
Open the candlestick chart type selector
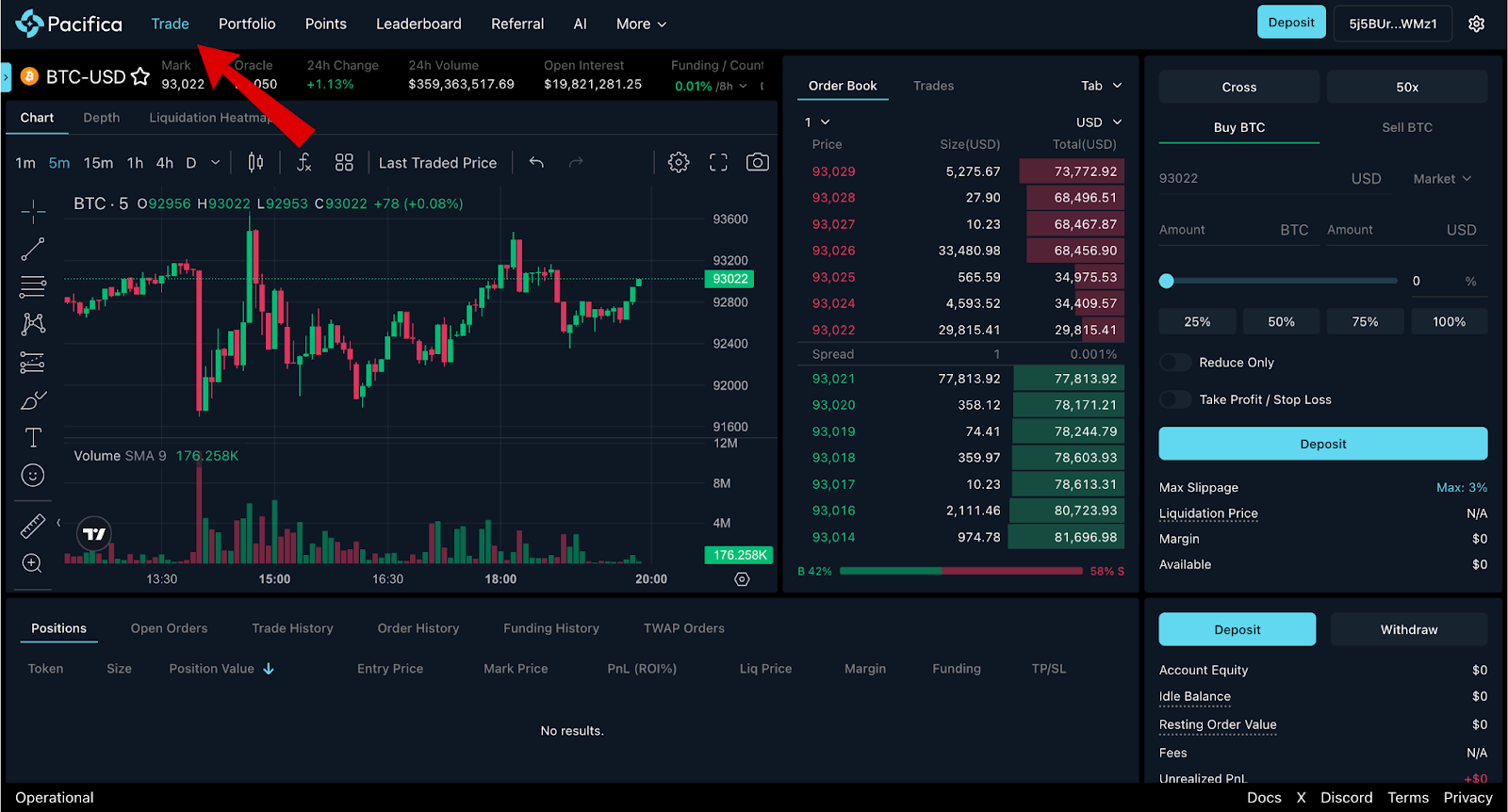coord(255,163)
